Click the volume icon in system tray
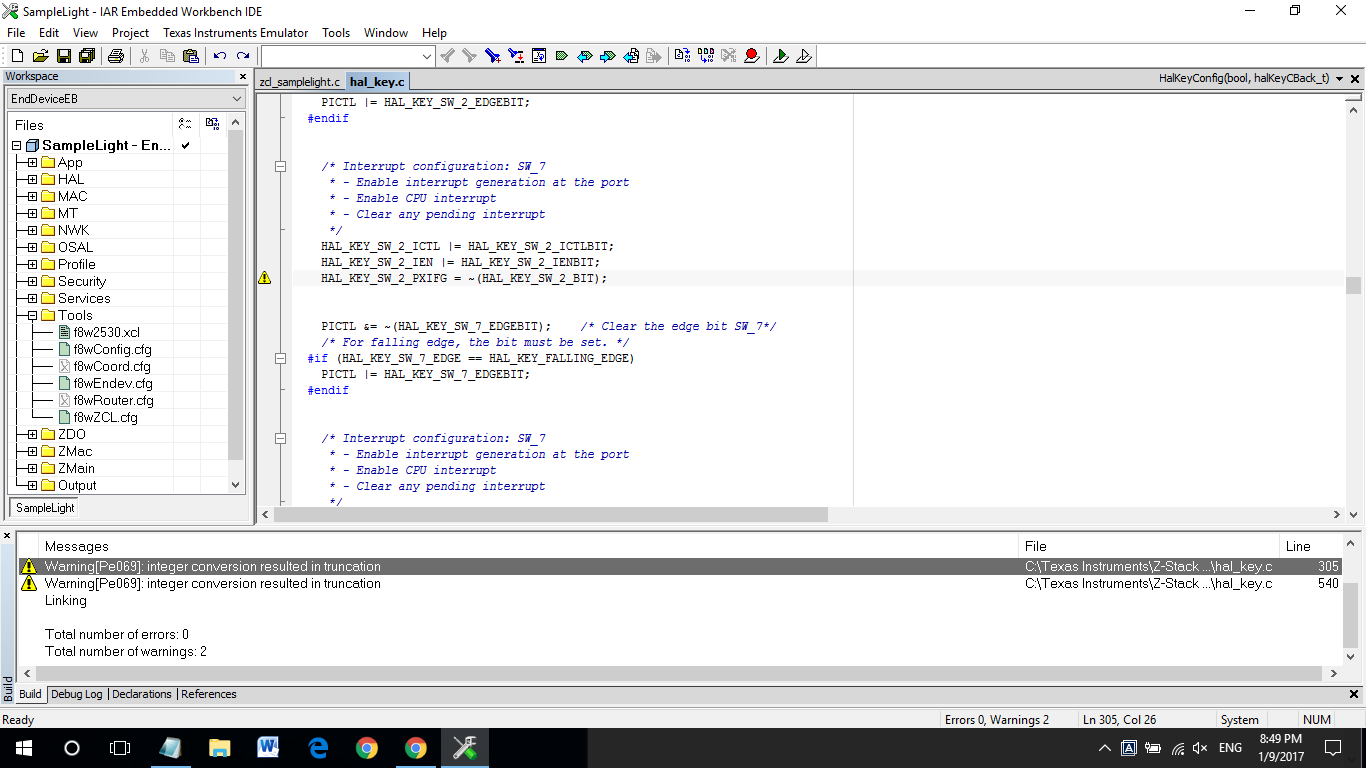Screen dimensions: 1366x768 [1200, 748]
